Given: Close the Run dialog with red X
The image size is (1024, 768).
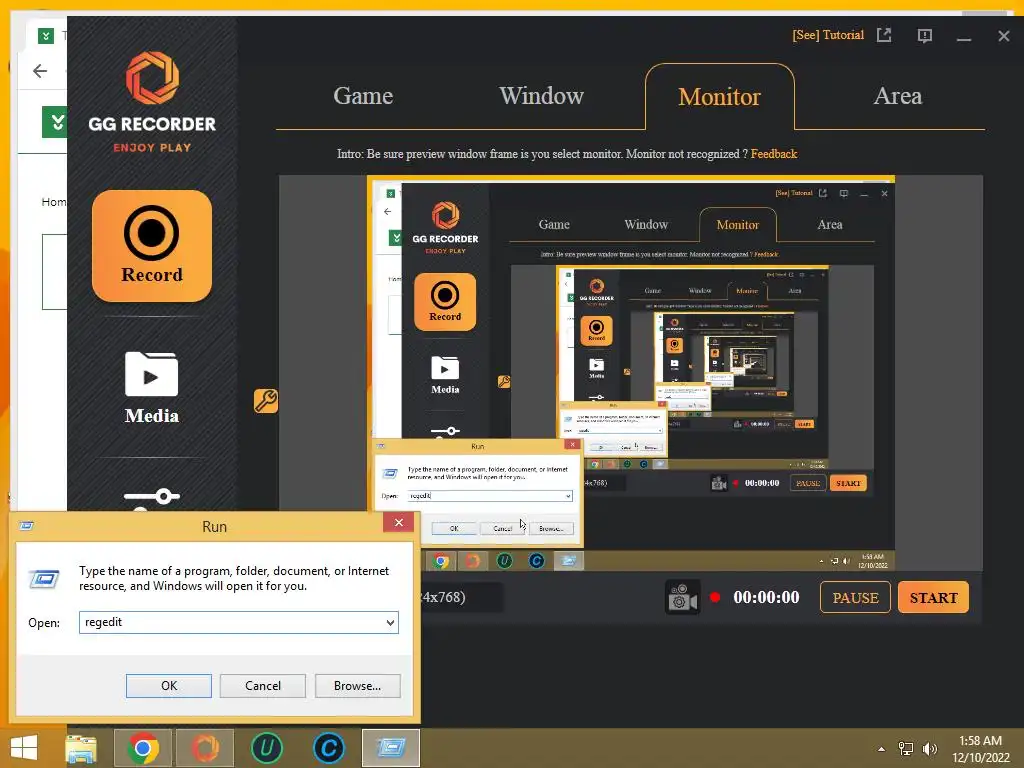Looking at the screenshot, I should click(x=398, y=522).
